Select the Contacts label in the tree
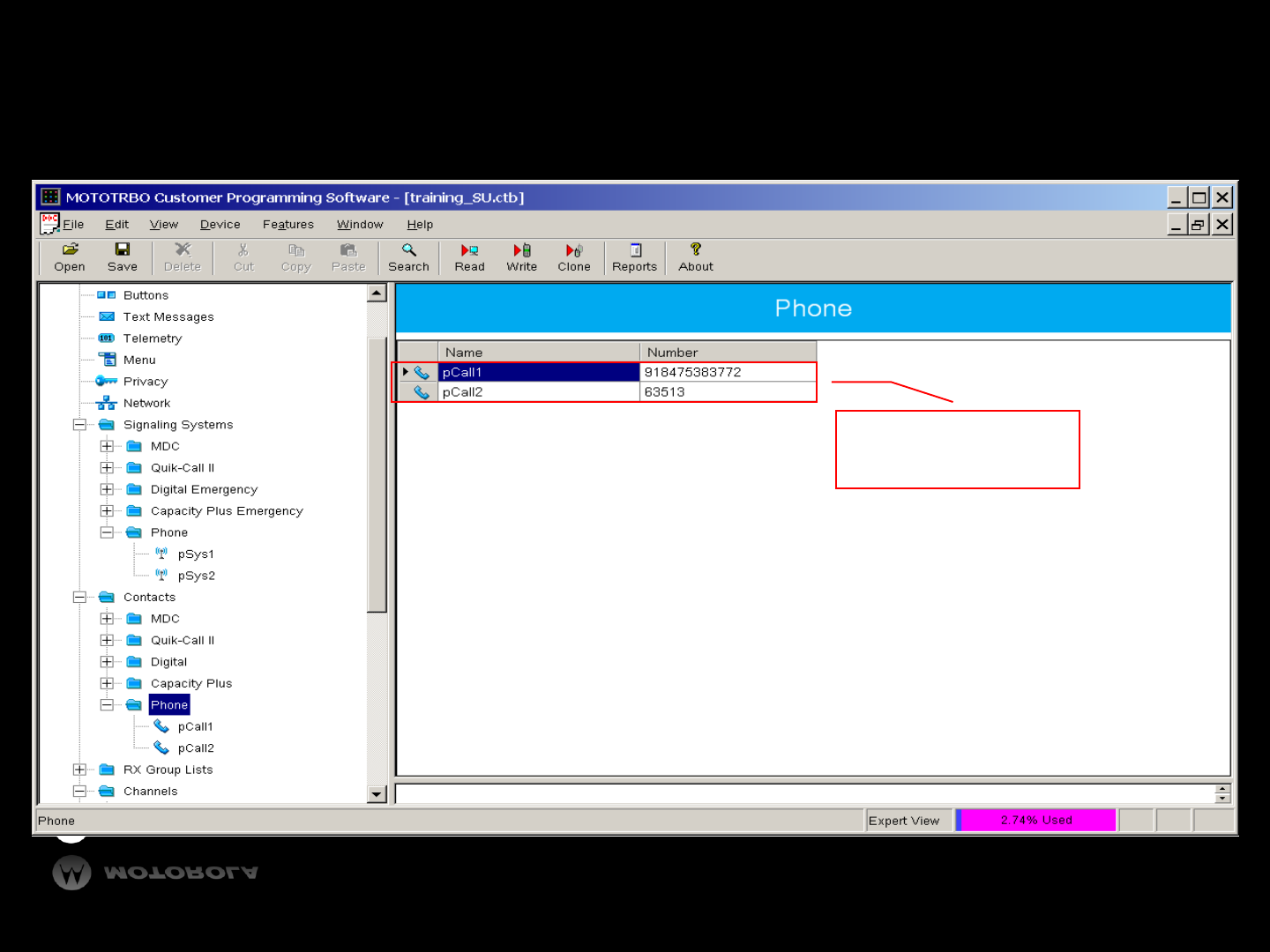The width and height of the screenshot is (1270, 952). click(x=150, y=598)
